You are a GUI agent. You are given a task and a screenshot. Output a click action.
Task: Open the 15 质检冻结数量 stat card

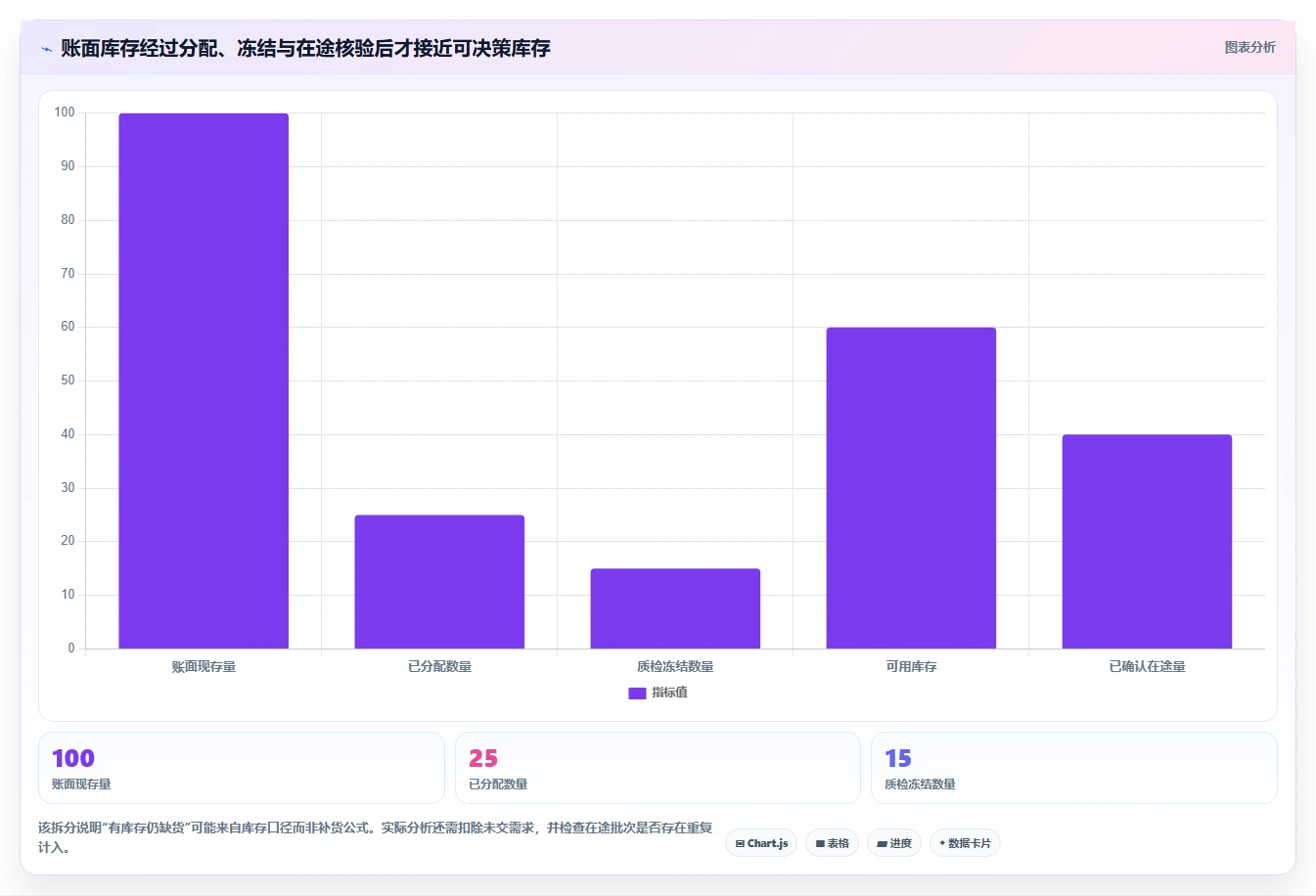1074,768
